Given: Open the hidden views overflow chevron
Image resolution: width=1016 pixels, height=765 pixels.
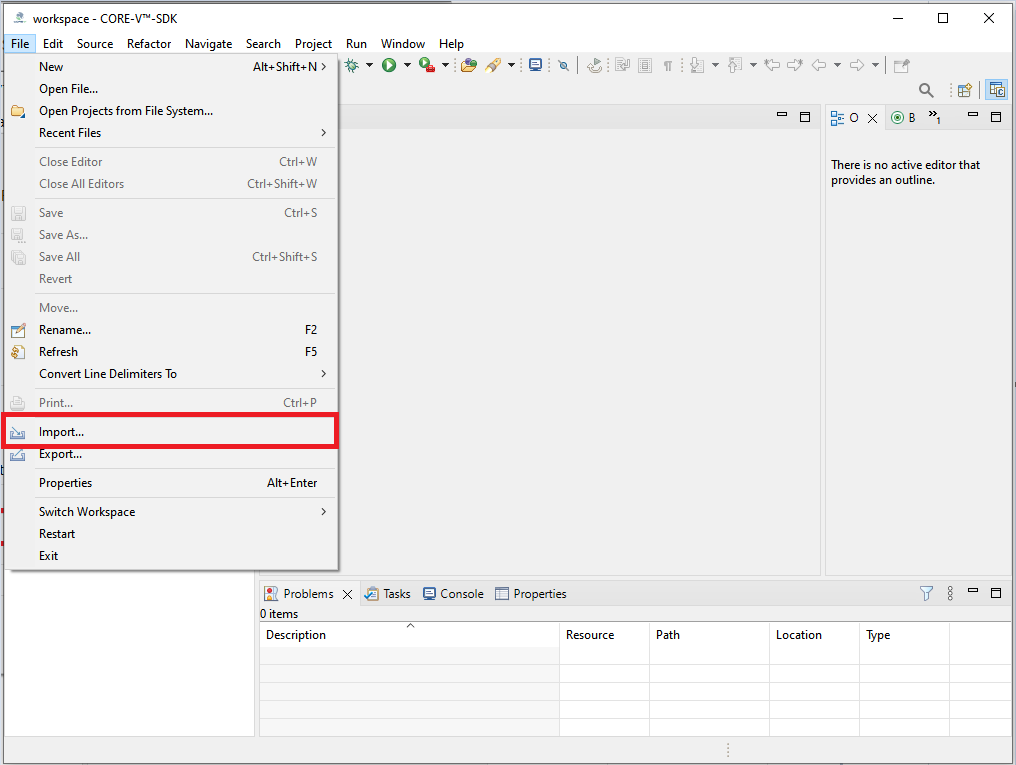Looking at the screenshot, I should [x=934, y=118].
